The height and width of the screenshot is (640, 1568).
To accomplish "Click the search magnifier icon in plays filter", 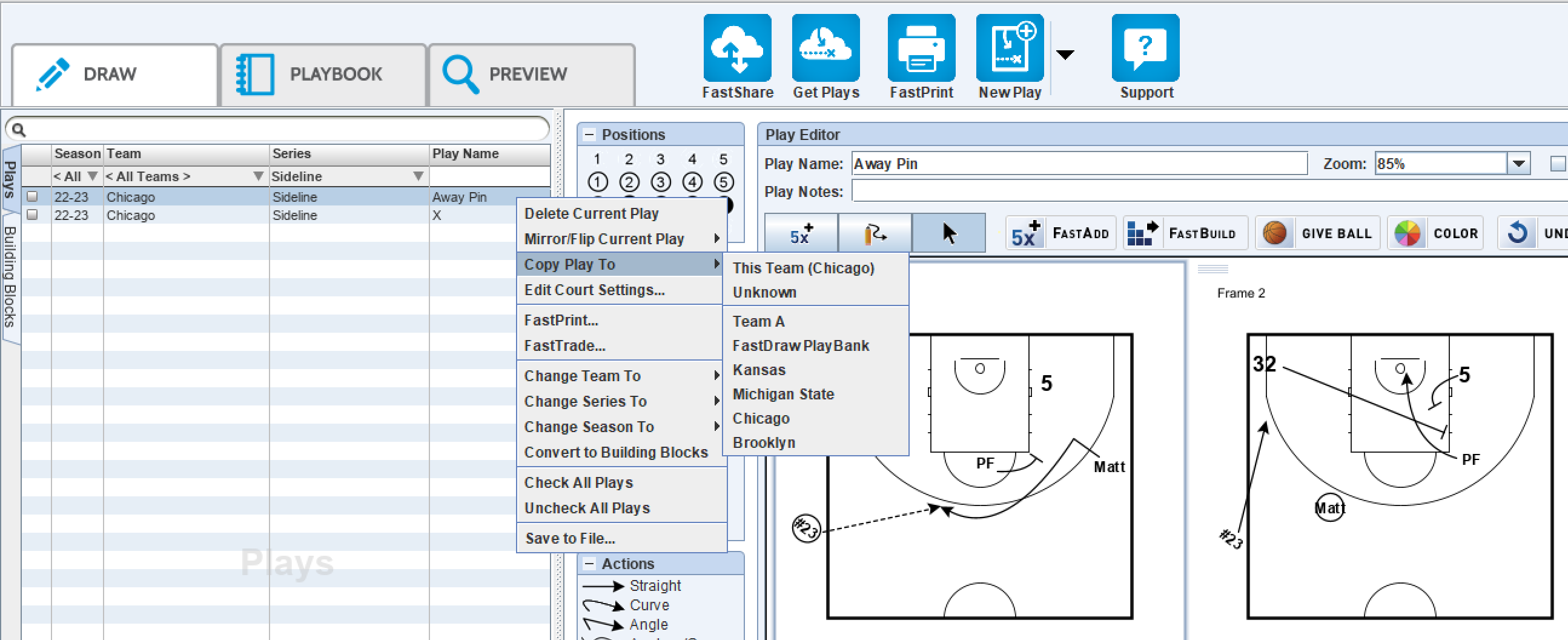I will (x=19, y=130).
